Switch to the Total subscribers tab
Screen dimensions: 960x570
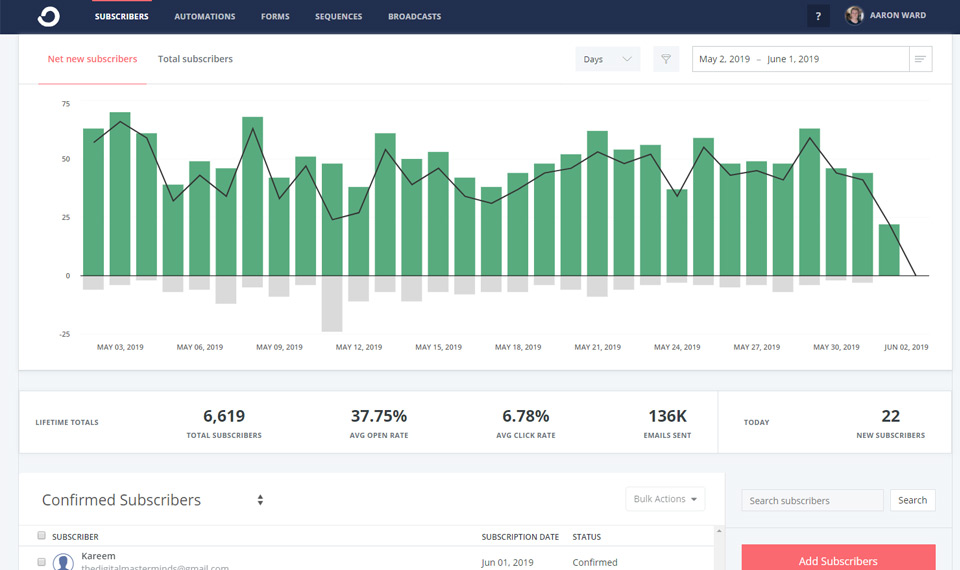click(x=195, y=59)
